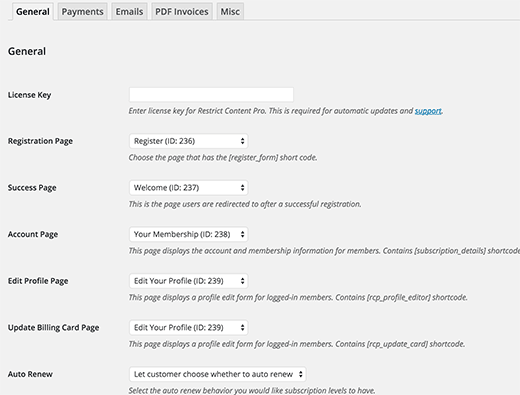
Task: Go to the Misc tab
Action: [x=230, y=12]
